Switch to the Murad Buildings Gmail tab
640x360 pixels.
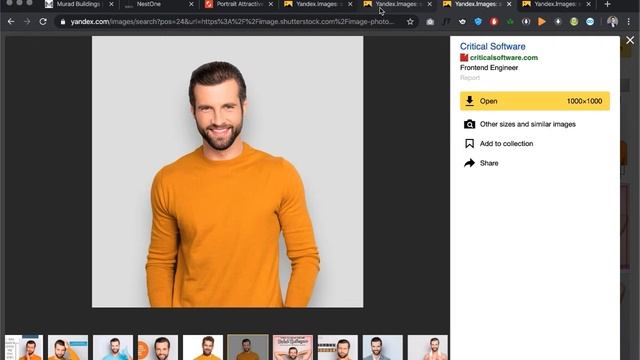78,4
